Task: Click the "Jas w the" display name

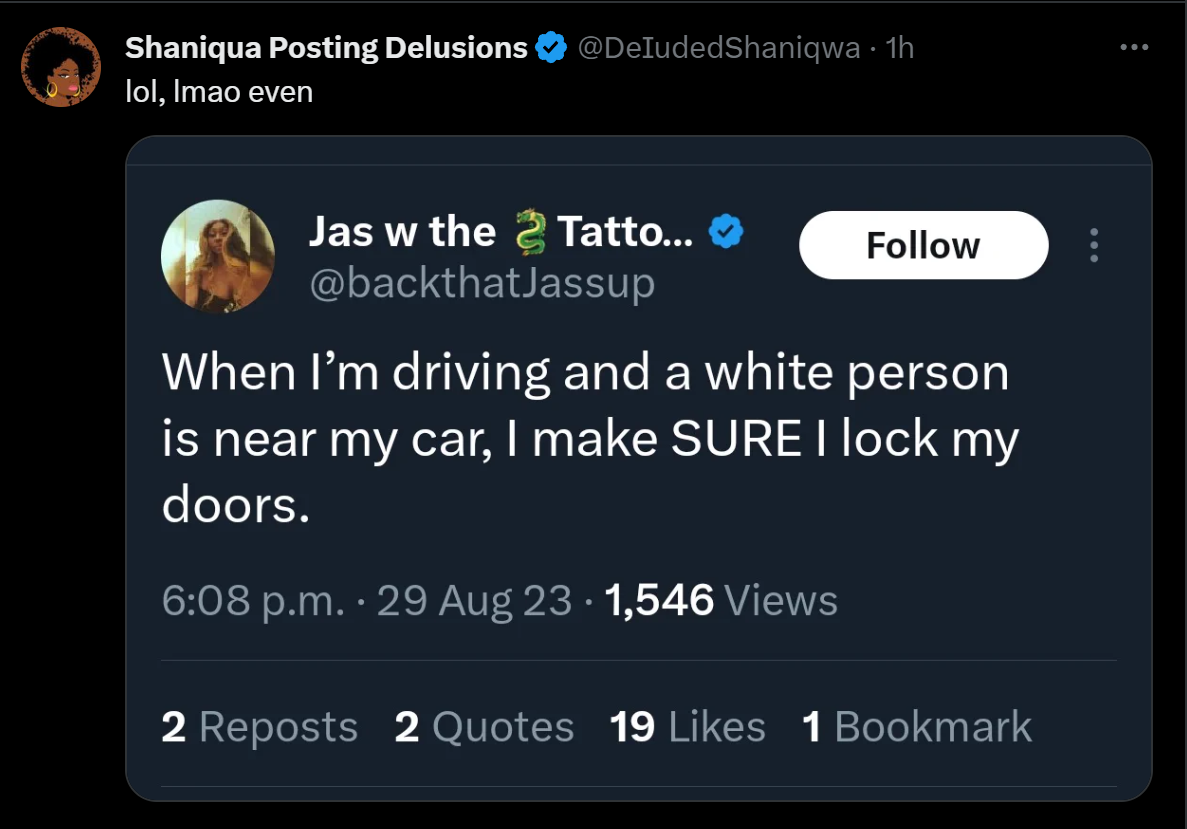Action: pos(402,232)
